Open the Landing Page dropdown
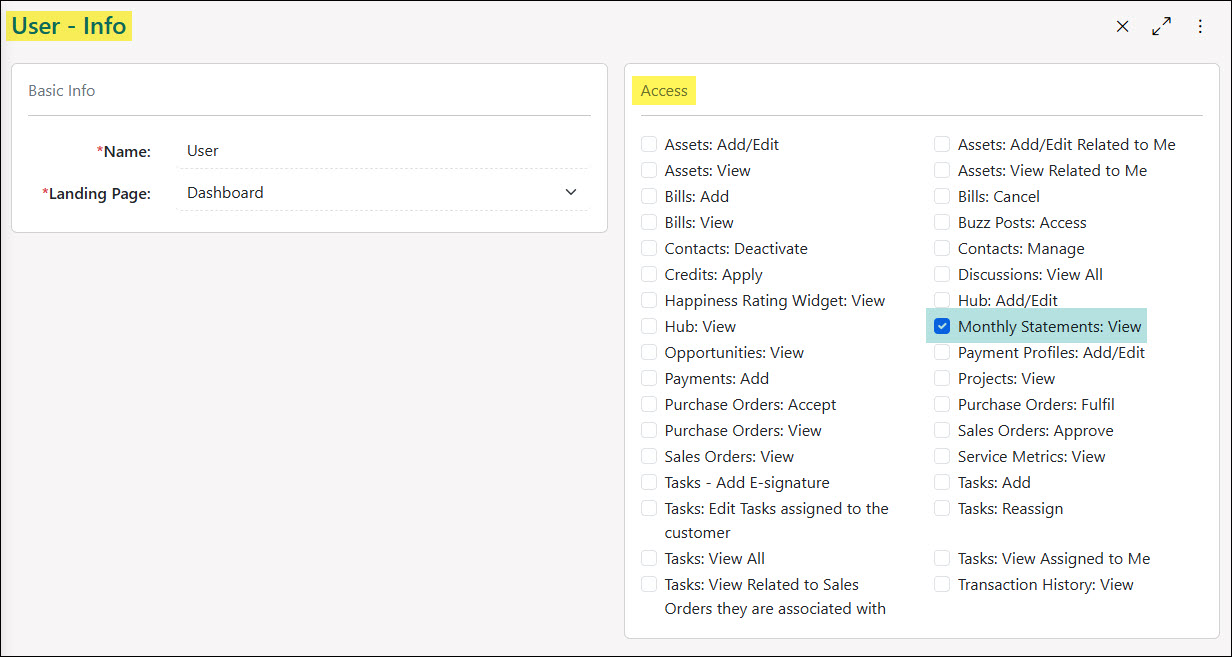Image resolution: width=1232 pixels, height=657 pixels. [570, 191]
